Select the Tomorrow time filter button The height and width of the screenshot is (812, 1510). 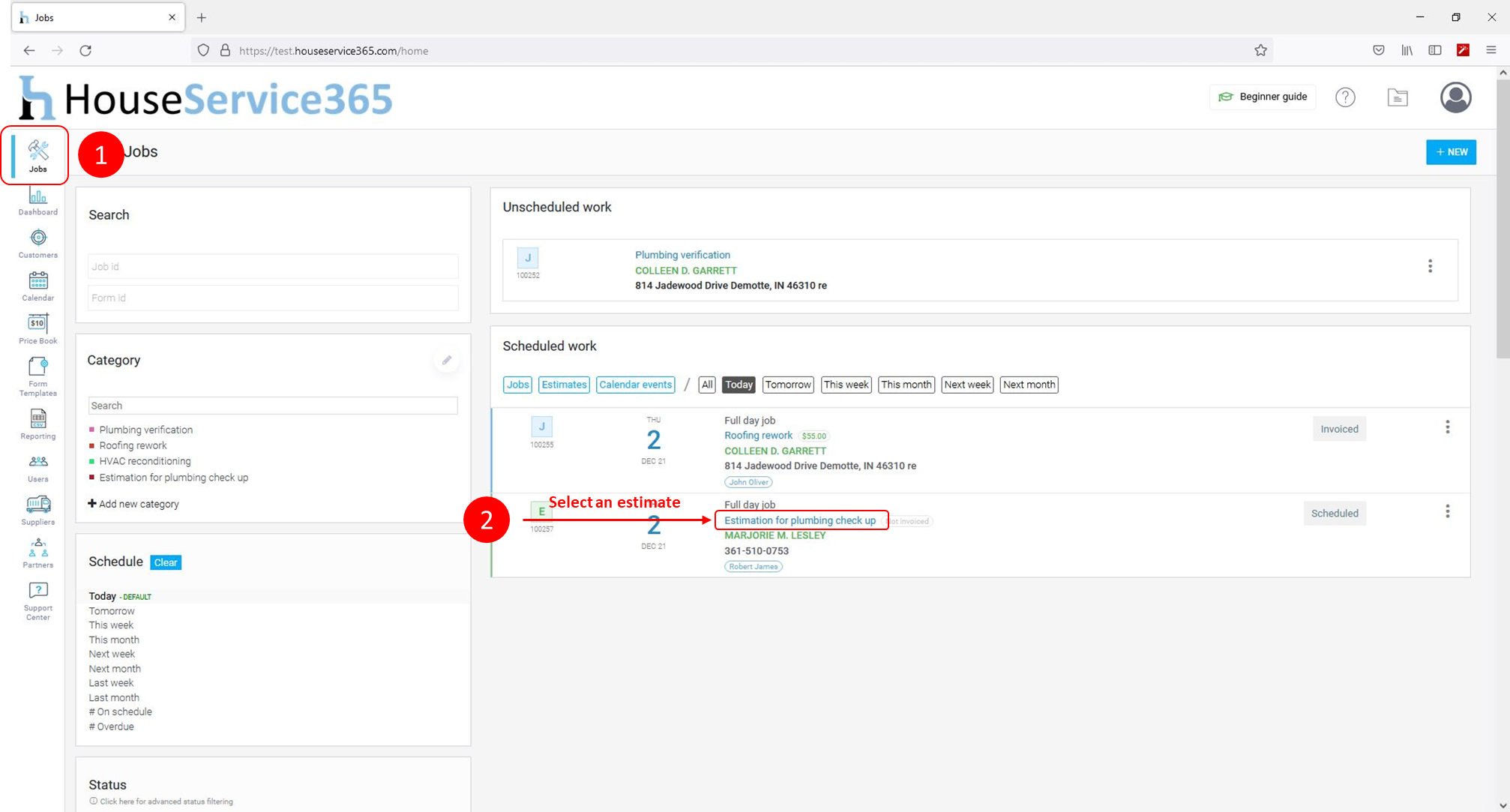coord(788,385)
